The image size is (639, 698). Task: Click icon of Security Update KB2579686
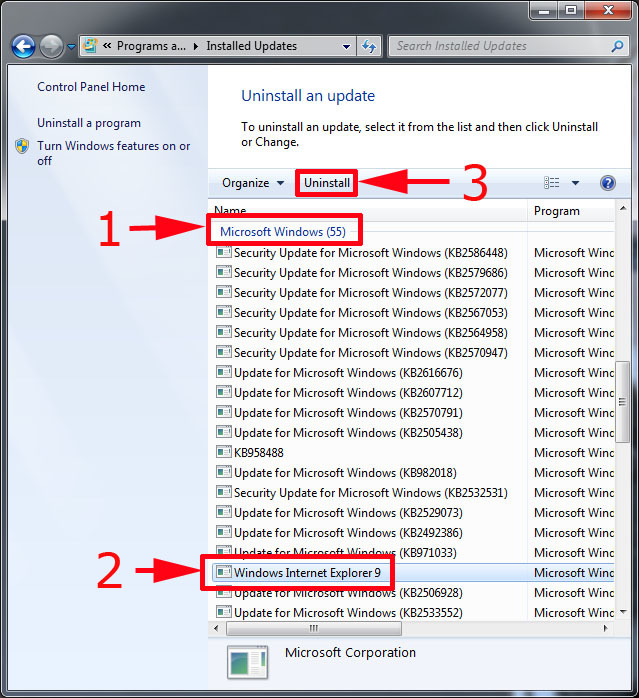click(x=224, y=272)
